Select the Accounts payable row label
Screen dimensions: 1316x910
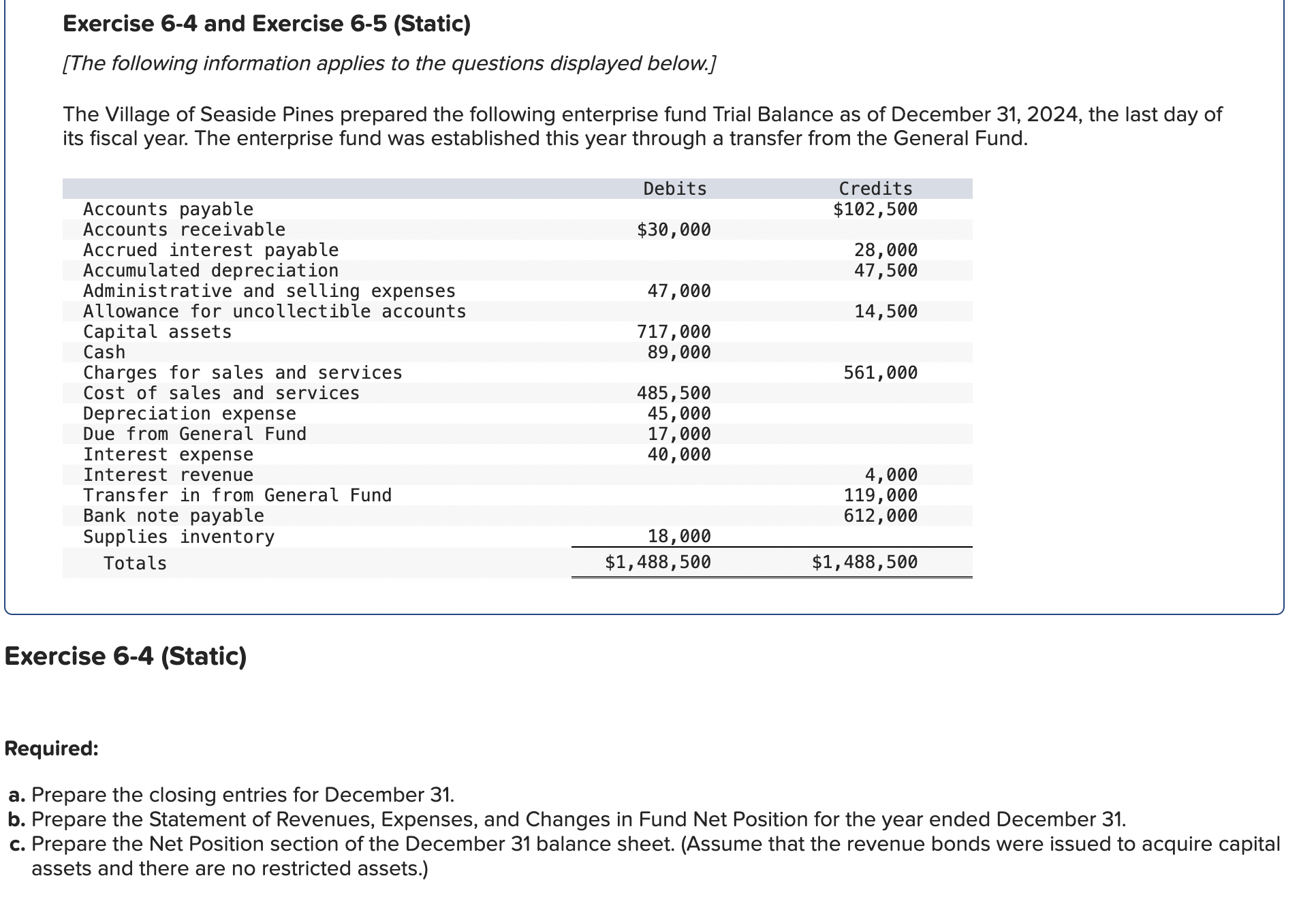coord(168,209)
